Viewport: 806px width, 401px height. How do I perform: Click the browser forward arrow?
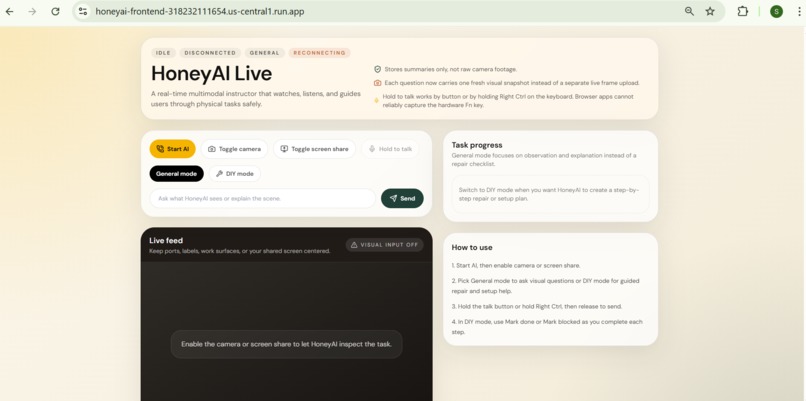pos(32,11)
